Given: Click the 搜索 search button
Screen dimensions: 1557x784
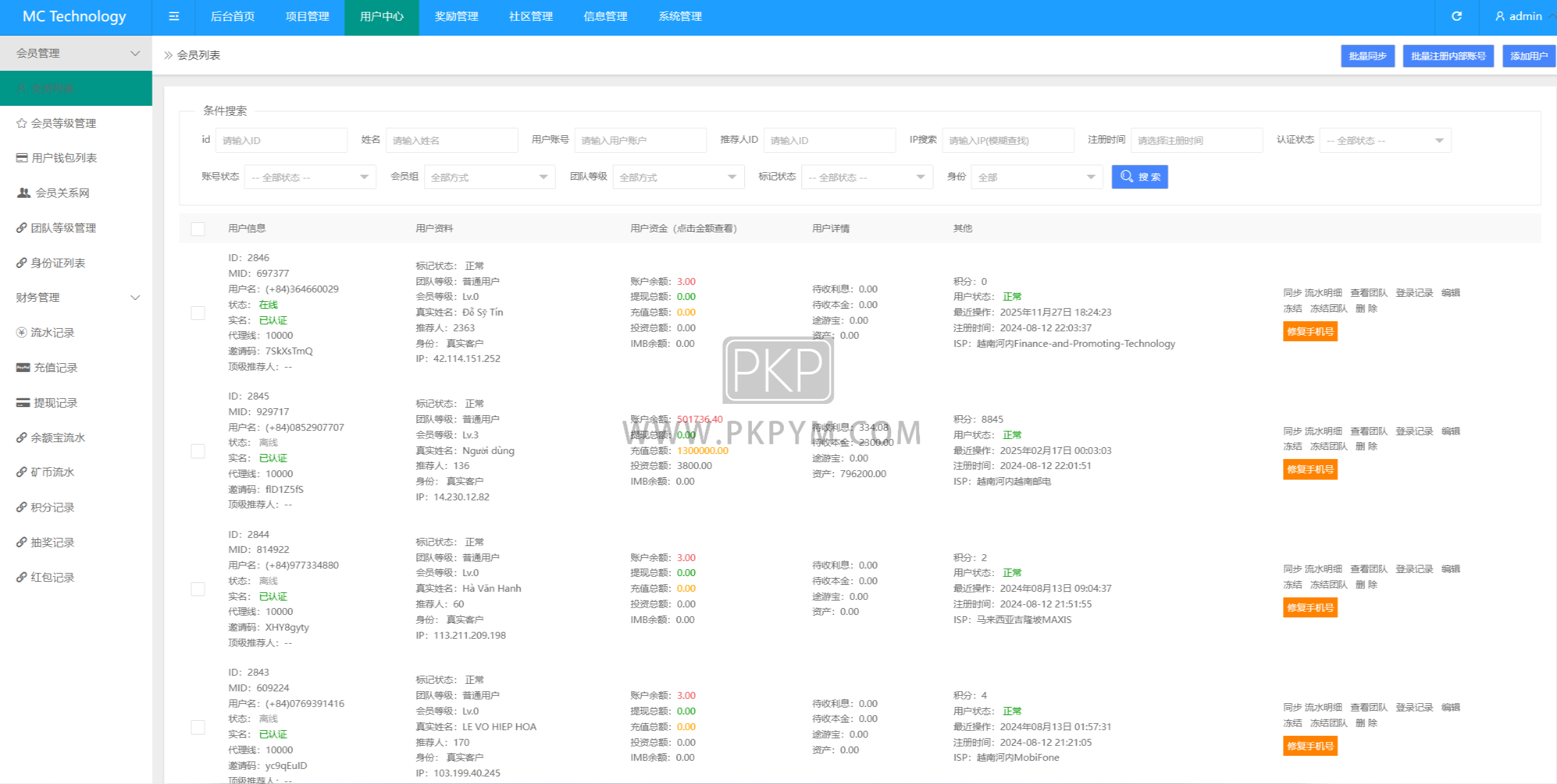Looking at the screenshot, I should coord(1140,177).
